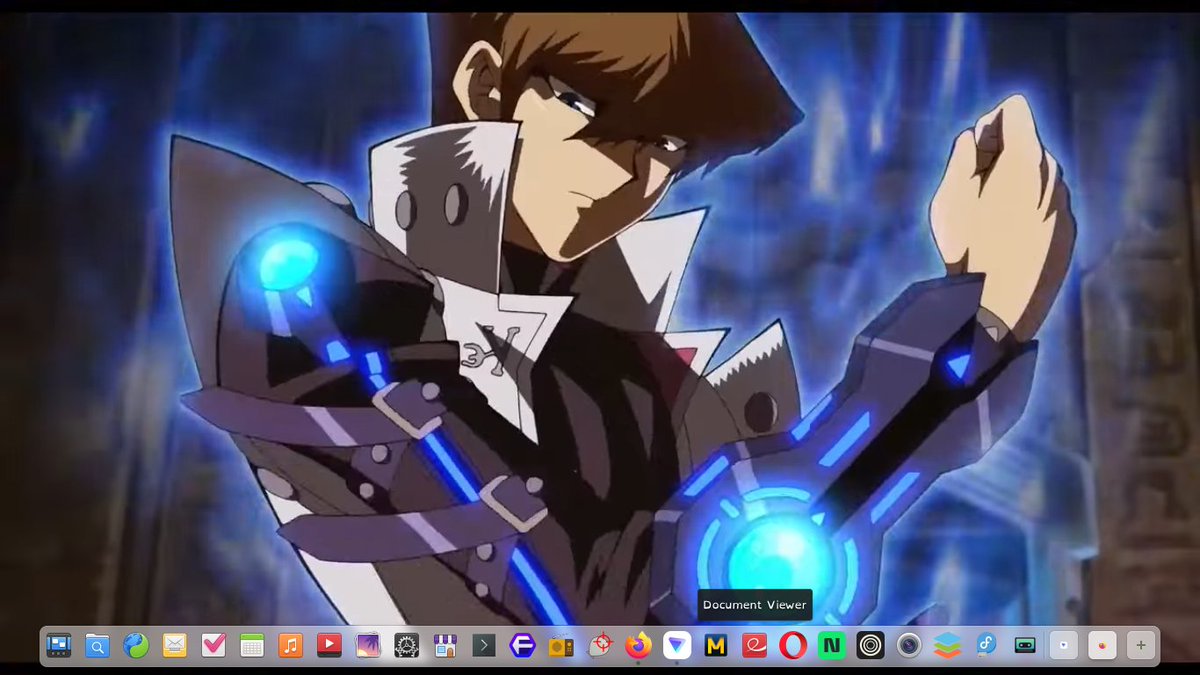Open the yellow radio app icon
This screenshot has height=675, width=1200.
[561, 646]
